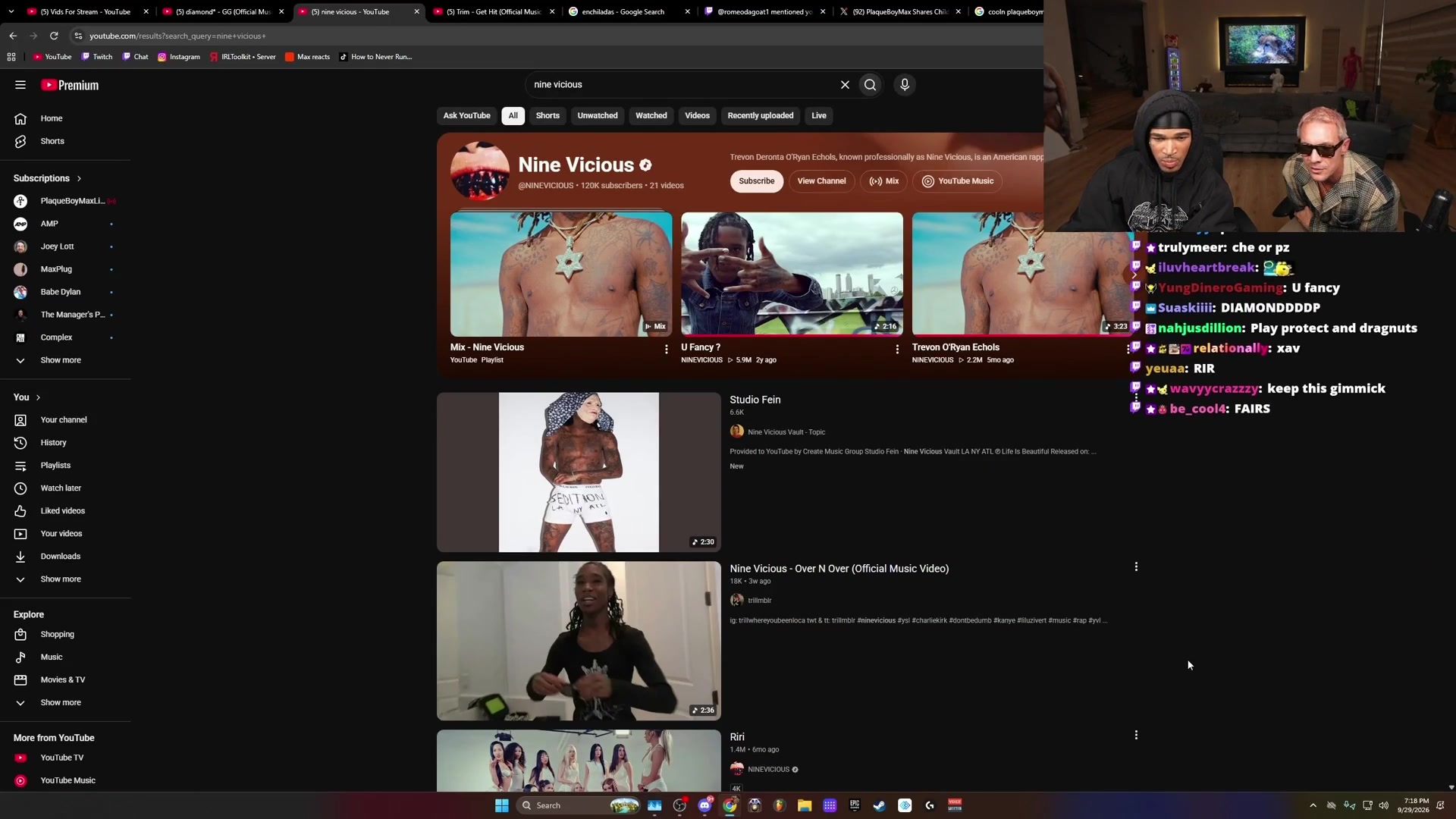
Task: Open File Explorer from taskbar
Action: [805, 805]
